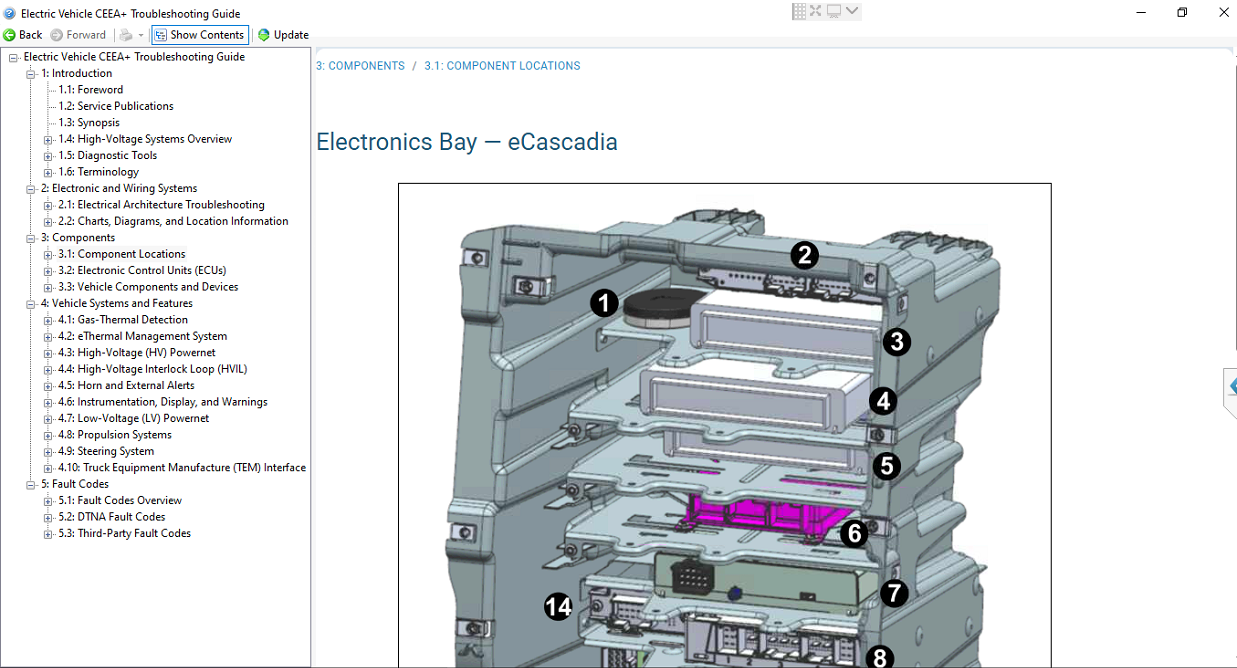Screen dimensions: 1237x668
Task: Open the chevron dropdown at top right
Action: click(850, 11)
